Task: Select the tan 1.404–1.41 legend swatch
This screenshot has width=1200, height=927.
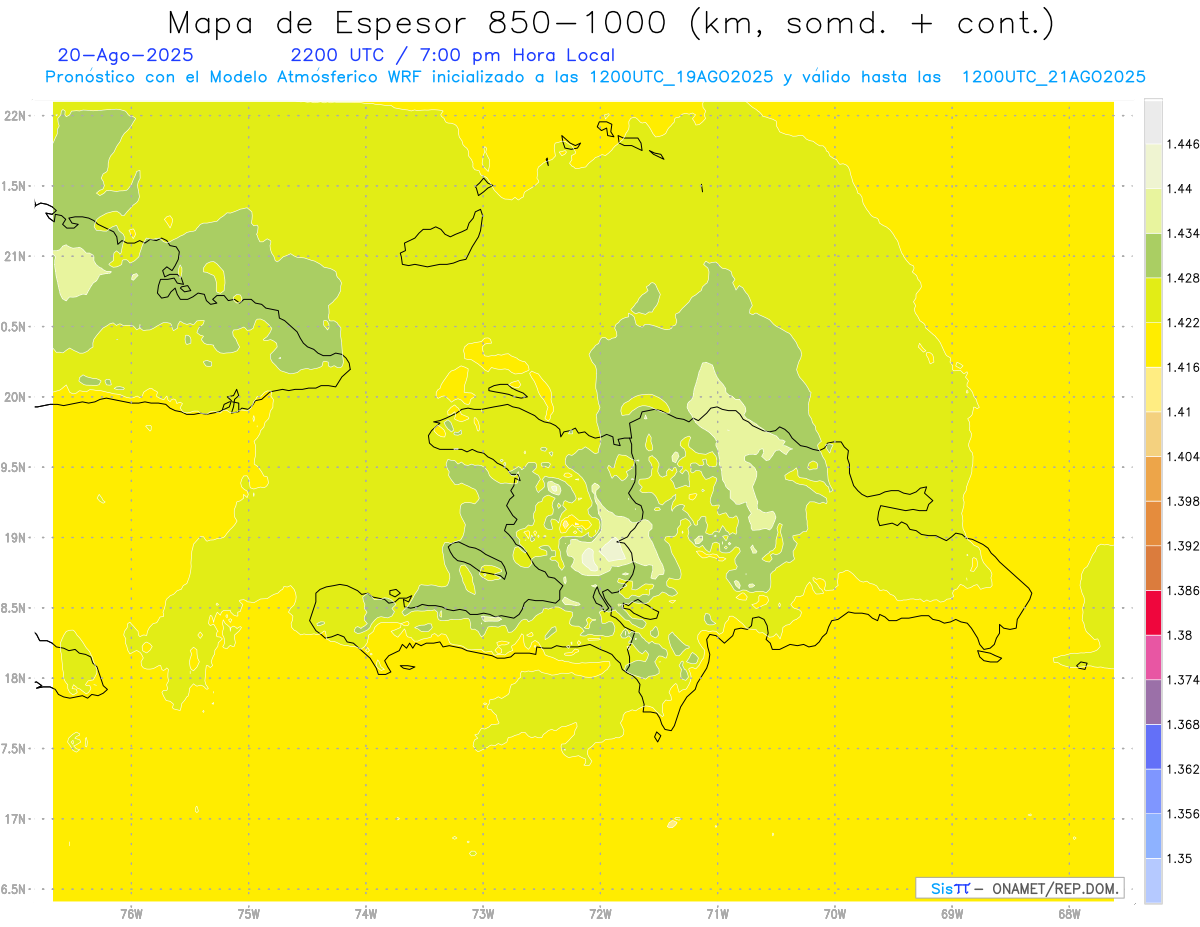Action: [x=1153, y=433]
